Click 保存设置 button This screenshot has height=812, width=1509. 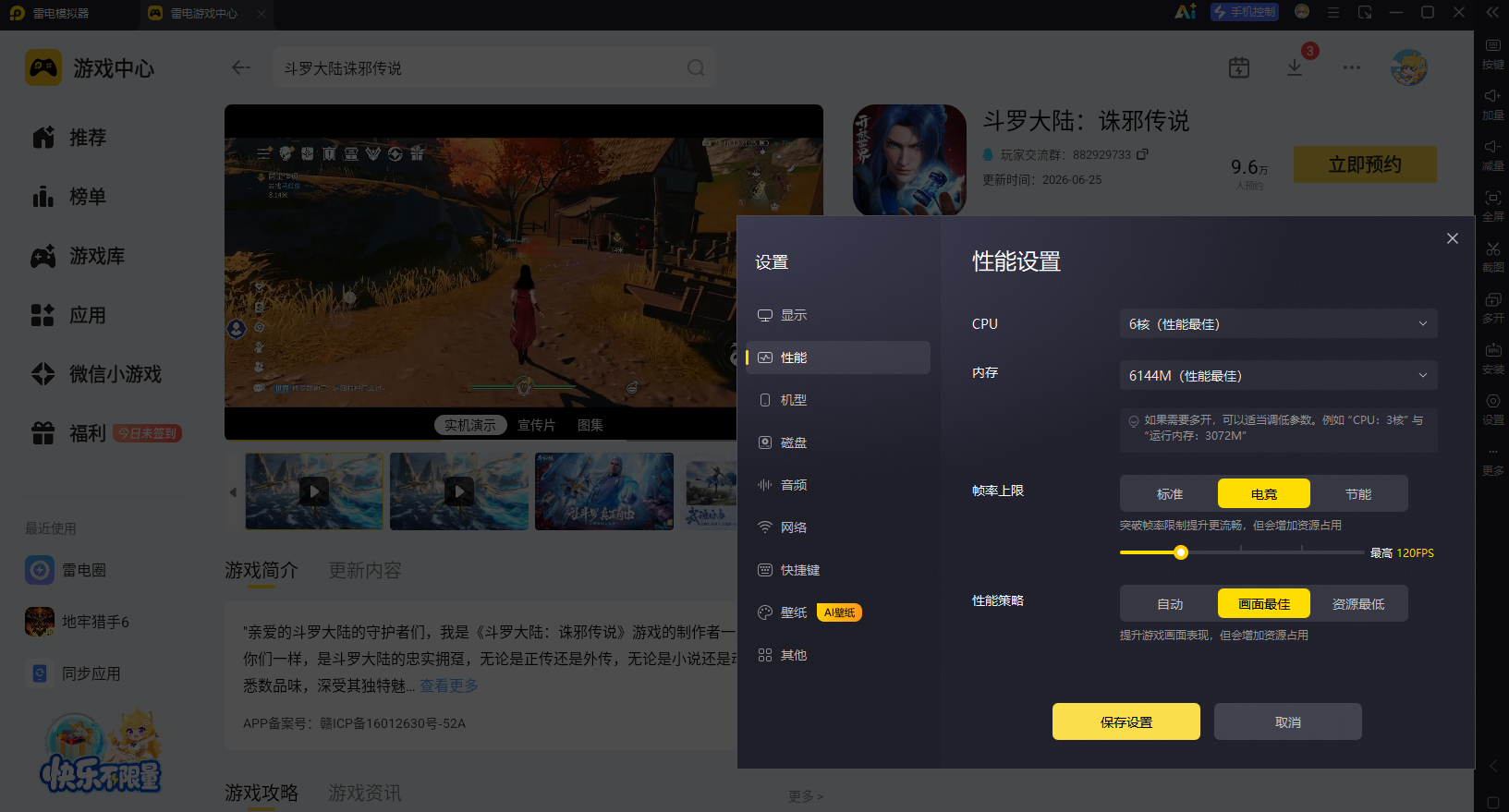click(1126, 721)
